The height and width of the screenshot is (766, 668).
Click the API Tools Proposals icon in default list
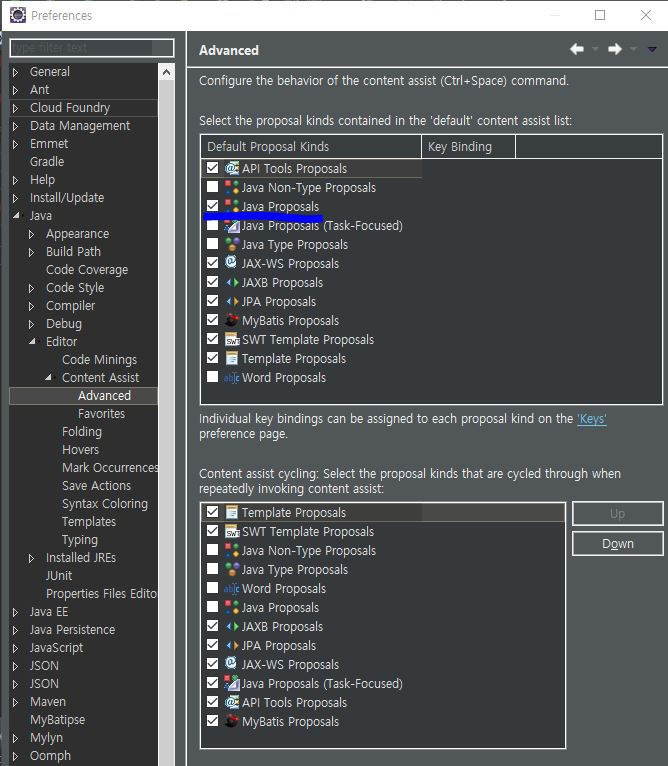pyautogui.click(x=232, y=168)
